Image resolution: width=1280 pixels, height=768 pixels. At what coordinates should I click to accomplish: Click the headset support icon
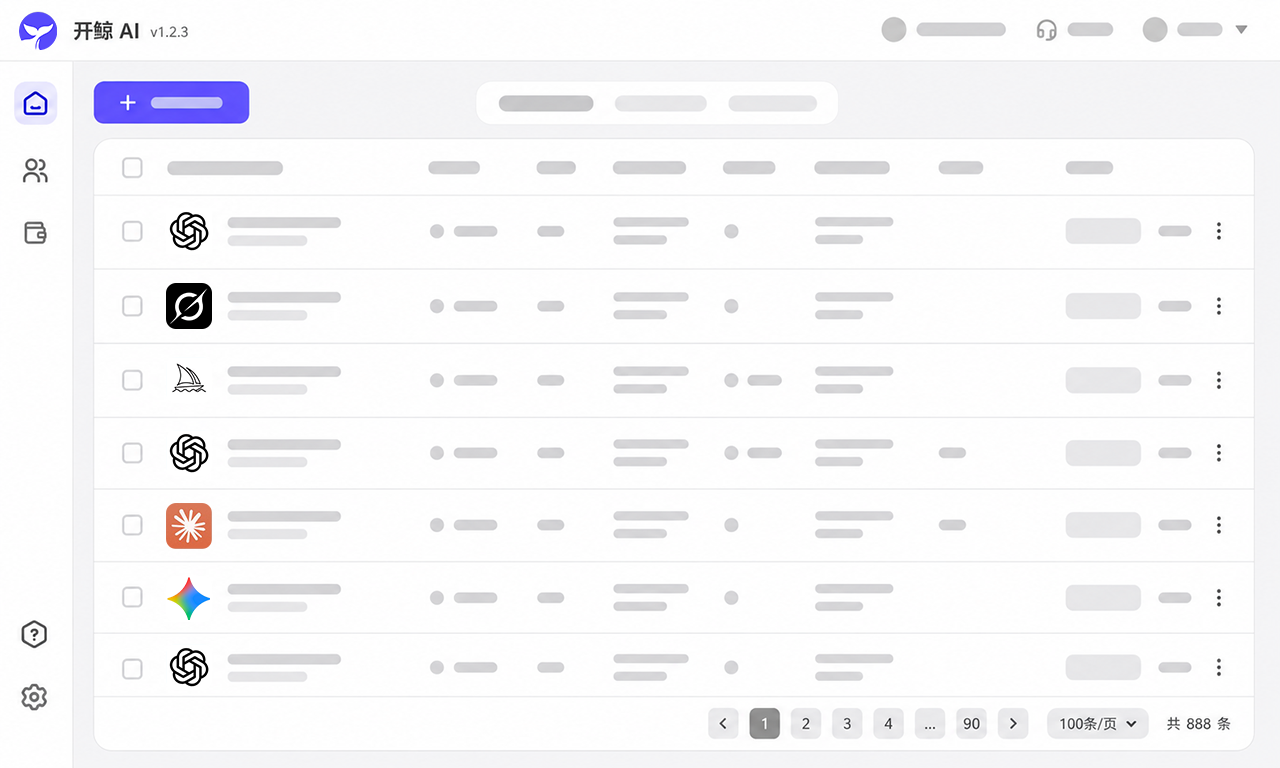tap(1047, 30)
